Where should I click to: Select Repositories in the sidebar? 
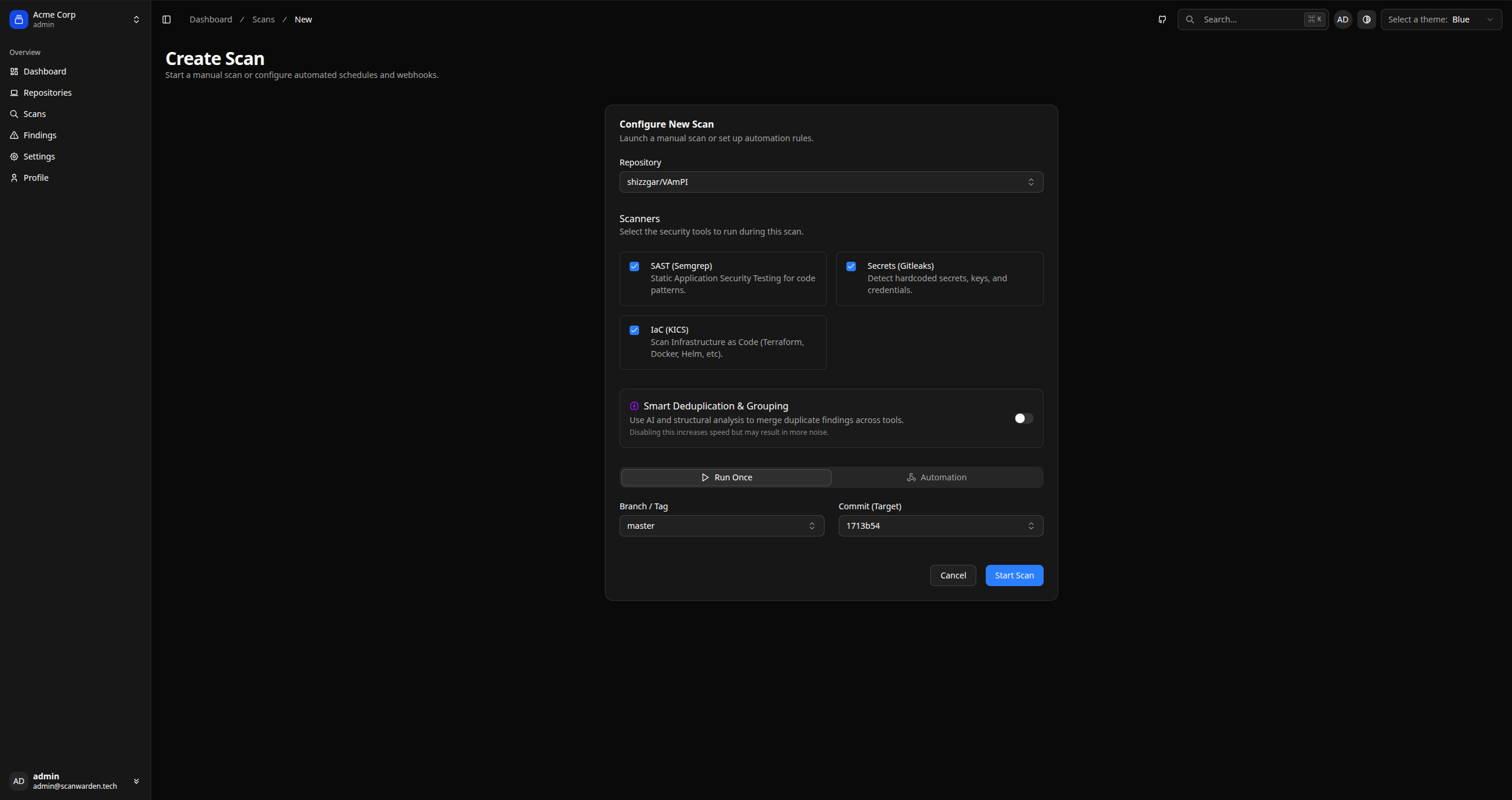[x=47, y=92]
